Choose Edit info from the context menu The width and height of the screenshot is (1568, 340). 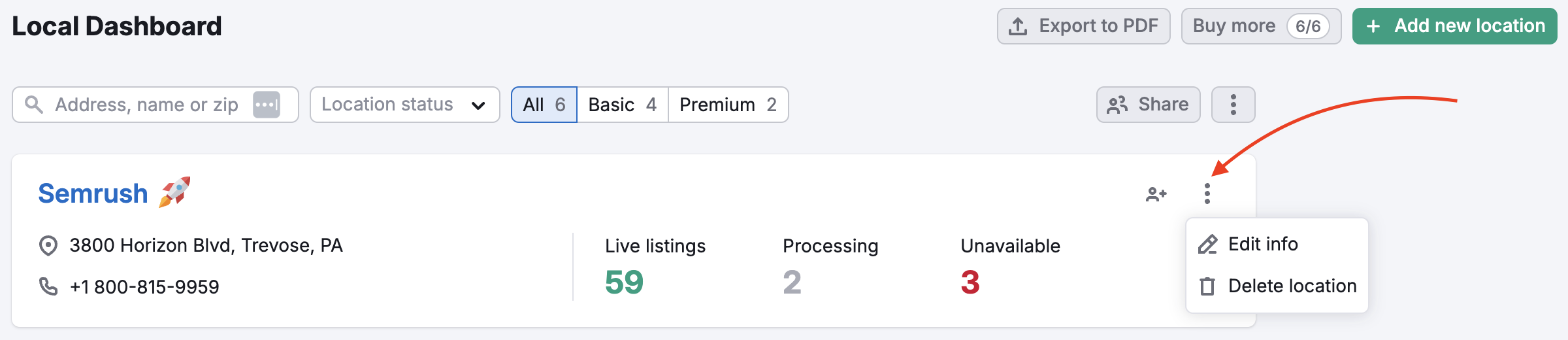tap(1263, 245)
